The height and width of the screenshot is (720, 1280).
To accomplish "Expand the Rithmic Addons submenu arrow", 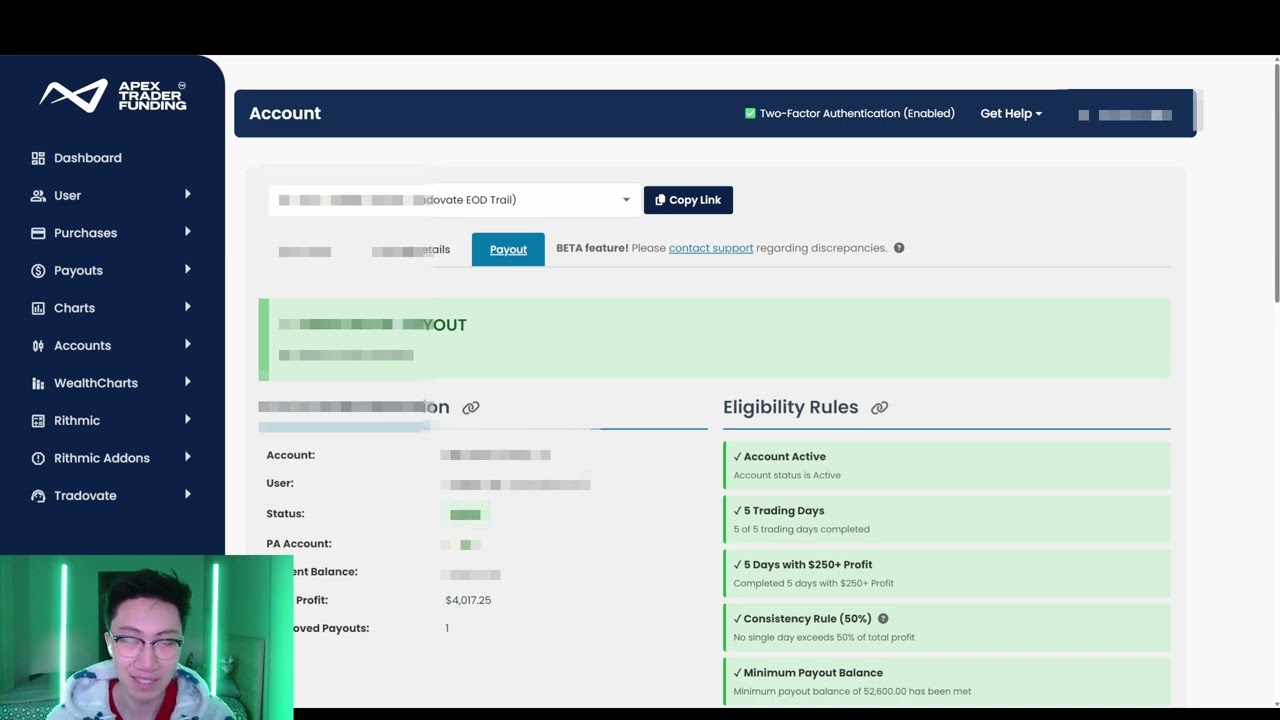I will click(x=187, y=457).
